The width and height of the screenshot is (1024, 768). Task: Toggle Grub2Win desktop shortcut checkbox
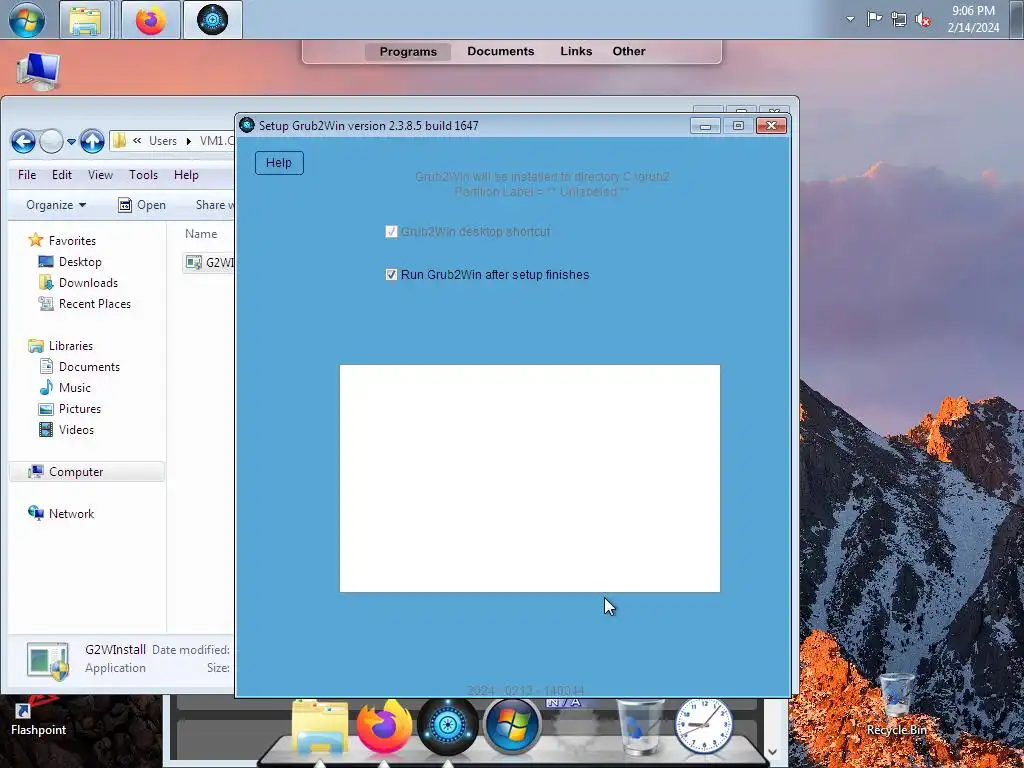coord(391,232)
